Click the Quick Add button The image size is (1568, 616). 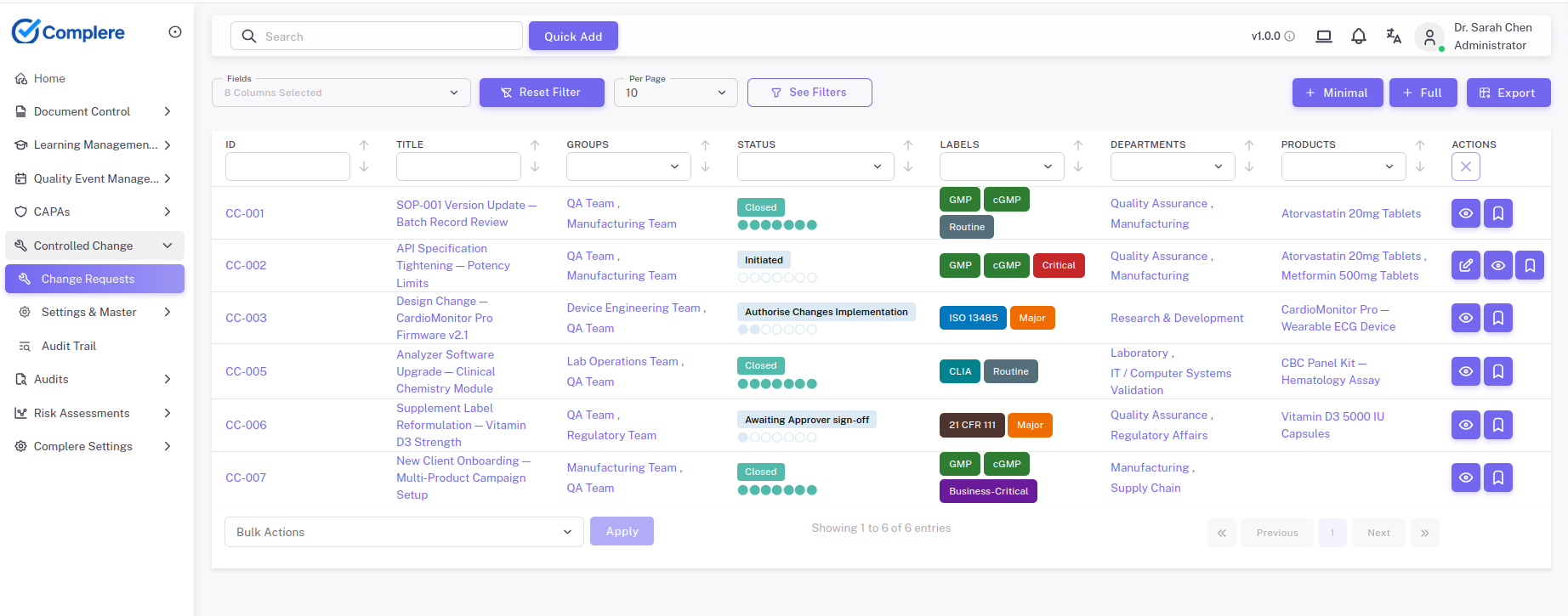pyautogui.click(x=572, y=37)
